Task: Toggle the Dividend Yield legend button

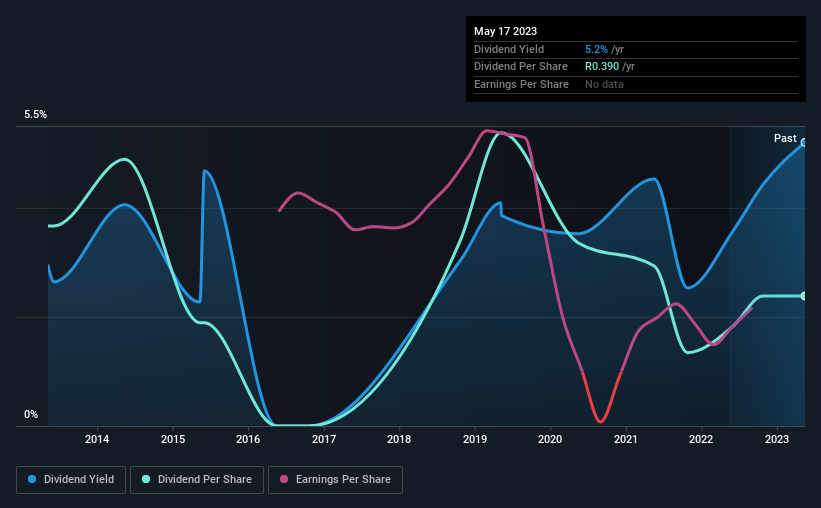Action: point(71,480)
